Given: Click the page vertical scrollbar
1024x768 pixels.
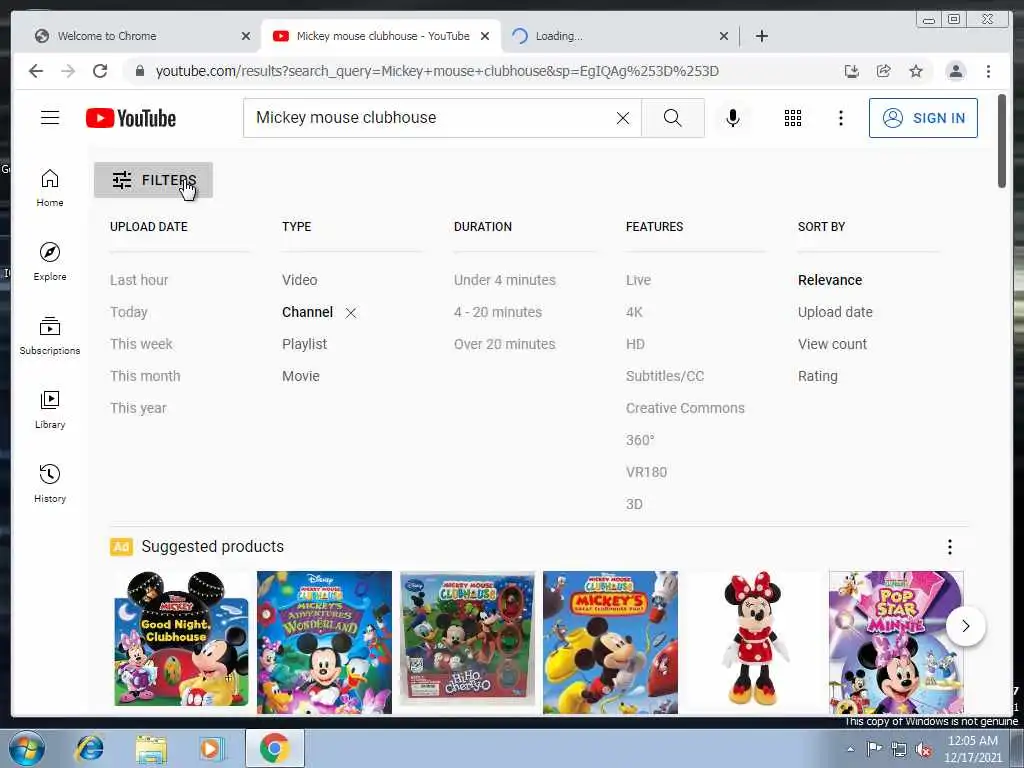Looking at the screenshot, I should tap(1002, 141).
